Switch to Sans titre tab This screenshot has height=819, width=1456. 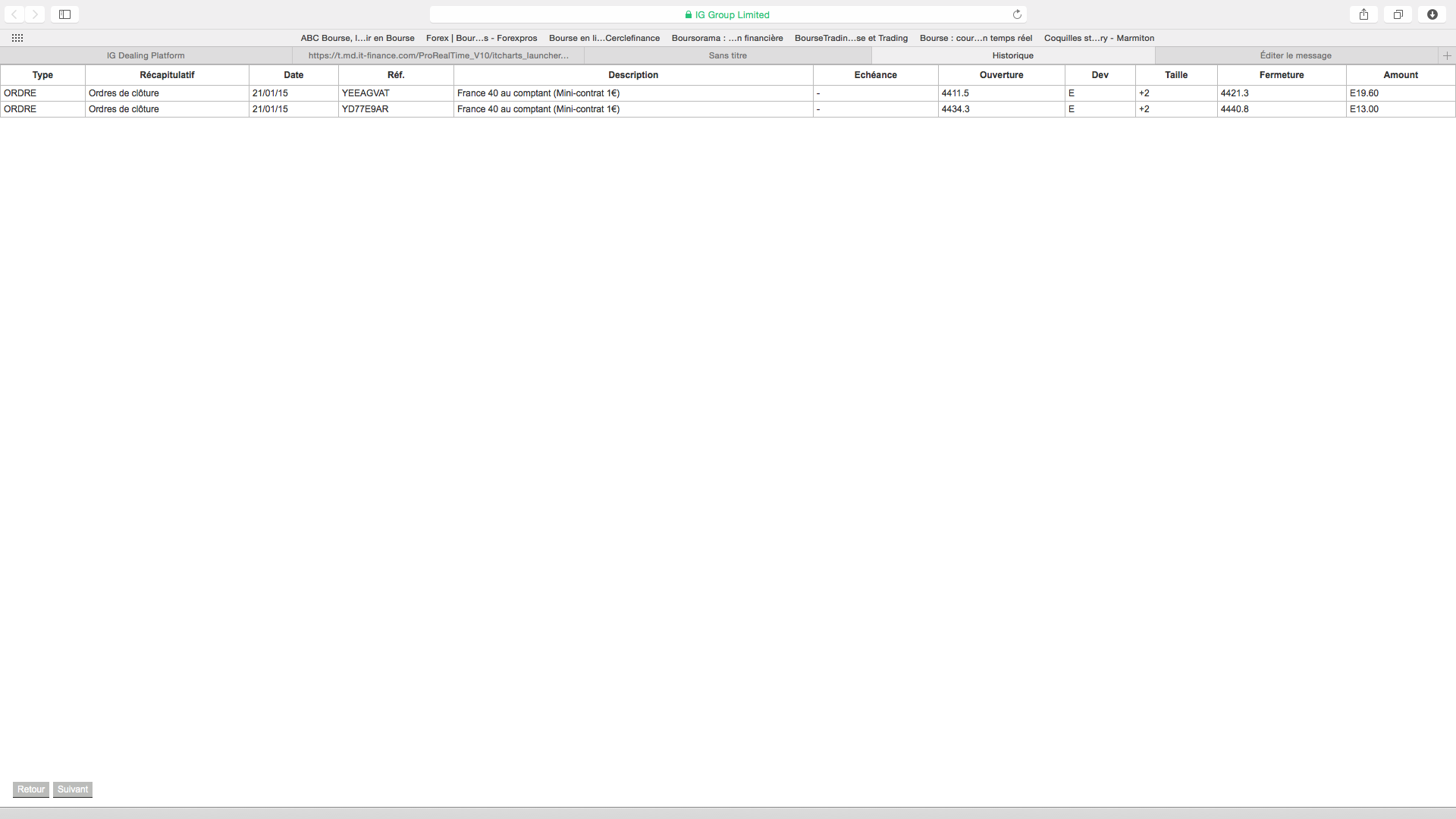(x=727, y=55)
